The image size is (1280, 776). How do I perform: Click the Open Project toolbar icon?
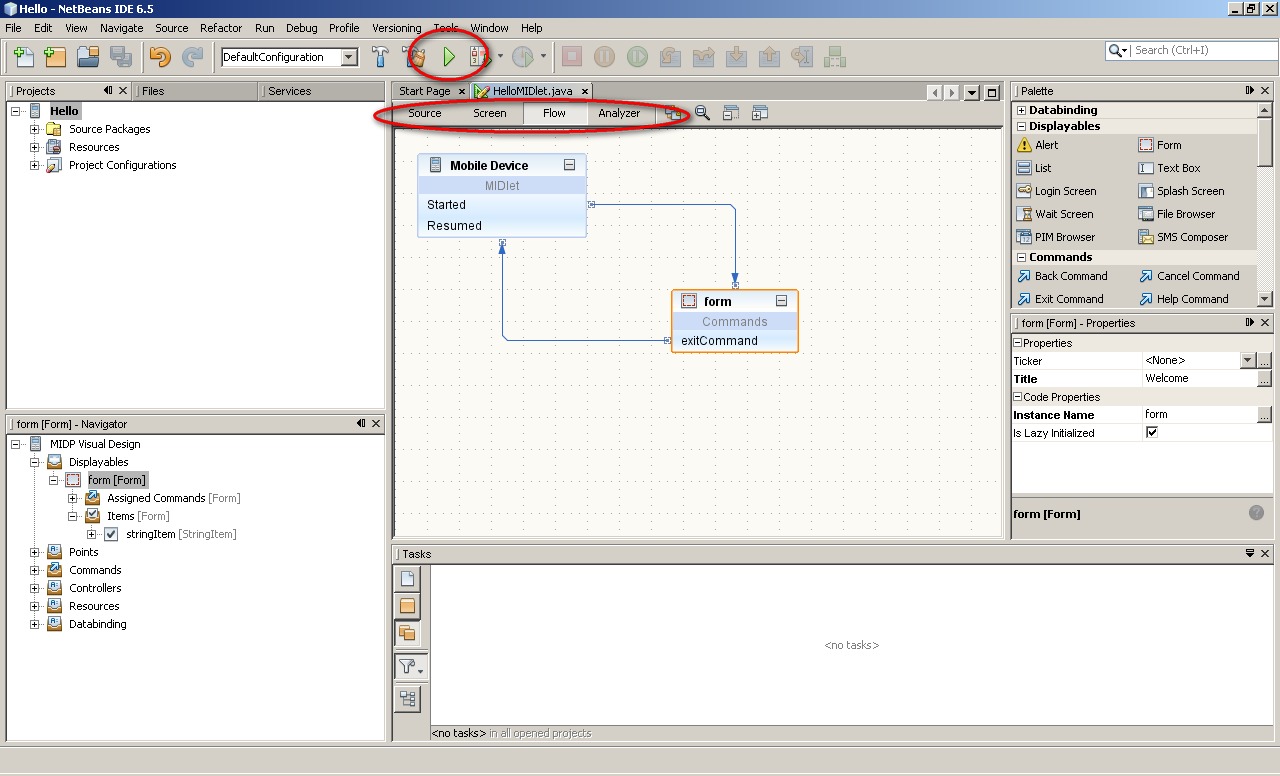click(88, 57)
